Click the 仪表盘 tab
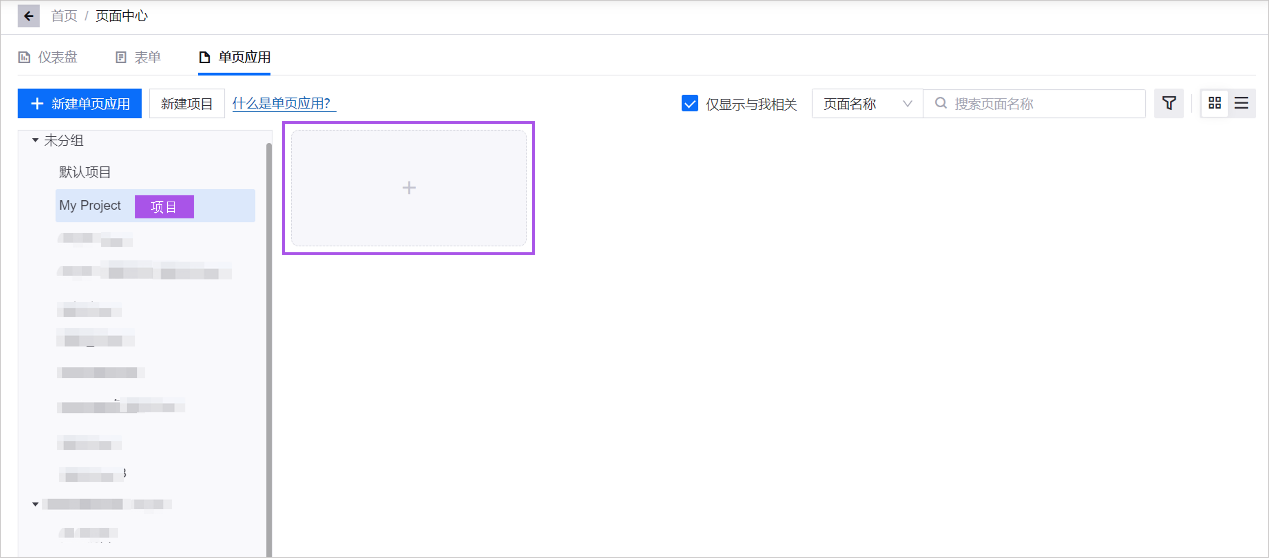The height and width of the screenshot is (558, 1269). coord(48,57)
